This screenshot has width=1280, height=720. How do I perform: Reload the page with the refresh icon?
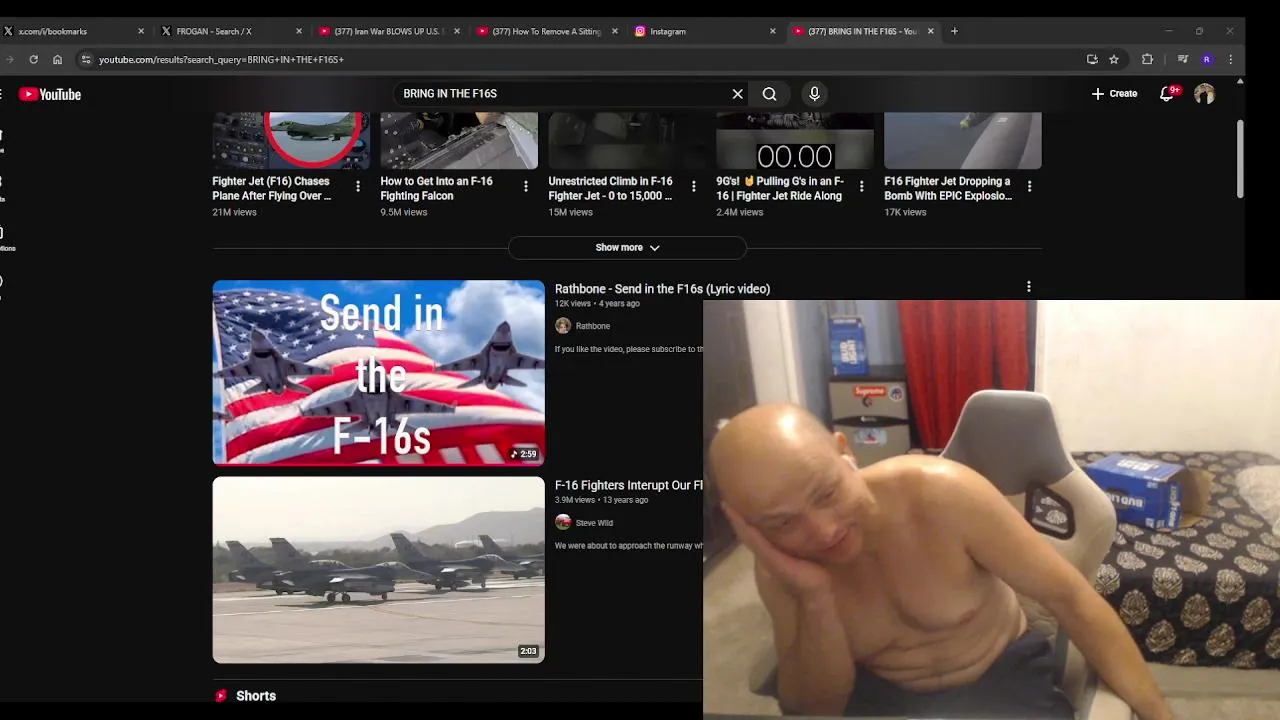click(x=33, y=59)
